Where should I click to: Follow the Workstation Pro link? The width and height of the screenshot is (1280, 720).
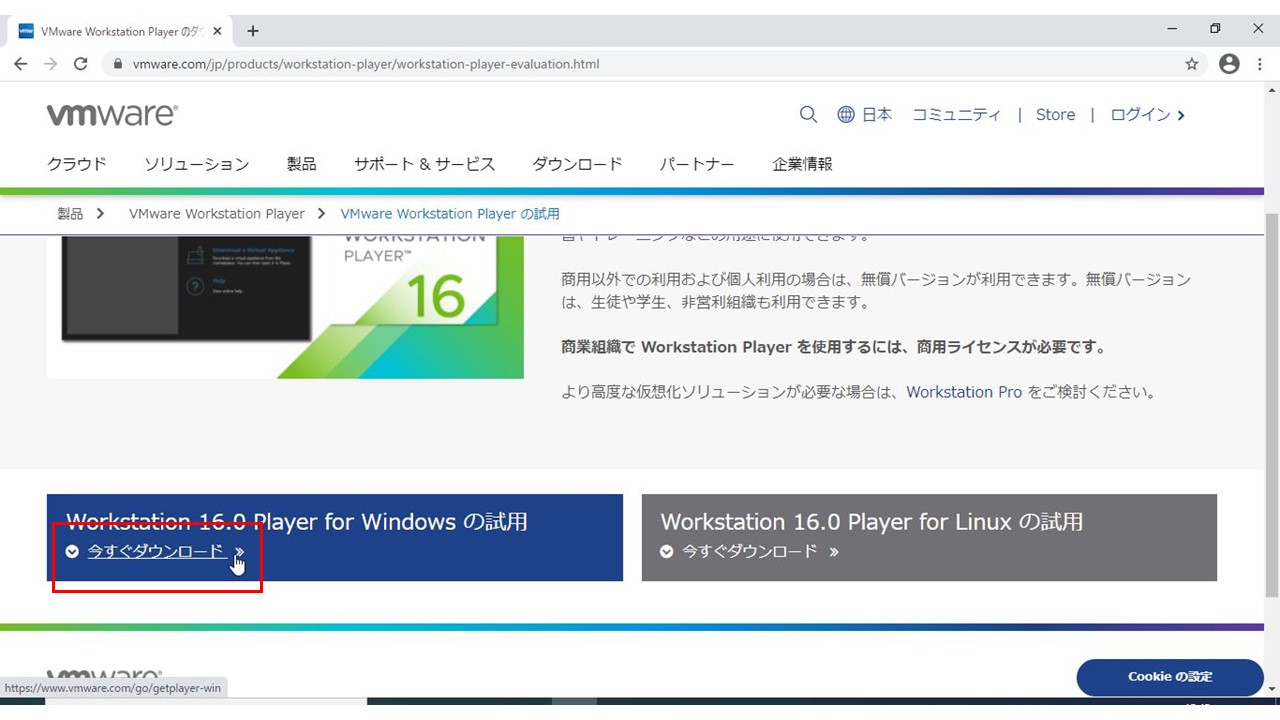point(964,392)
